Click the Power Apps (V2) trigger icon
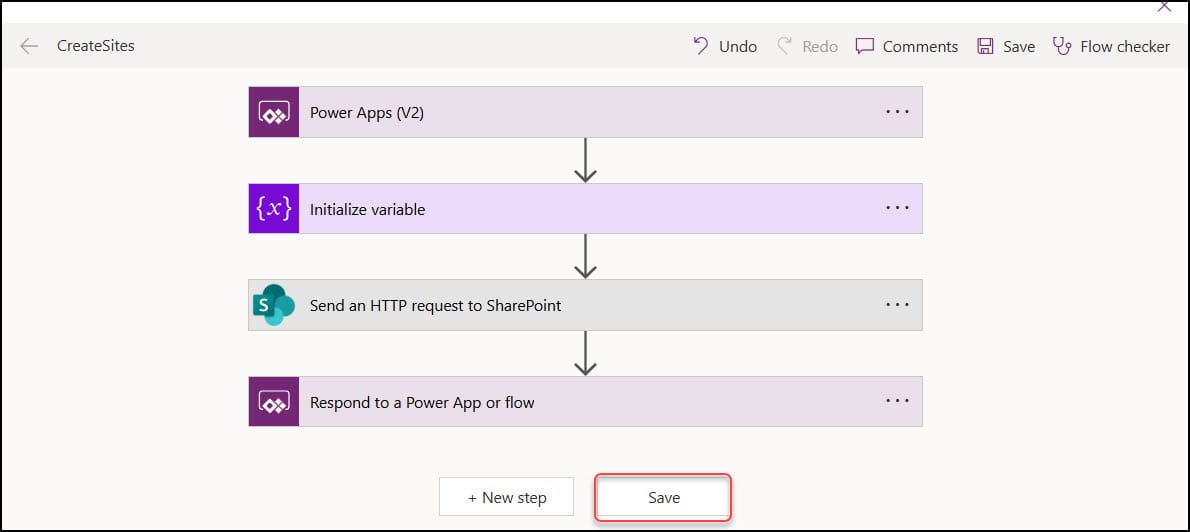1190x532 pixels. [x=274, y=112]
